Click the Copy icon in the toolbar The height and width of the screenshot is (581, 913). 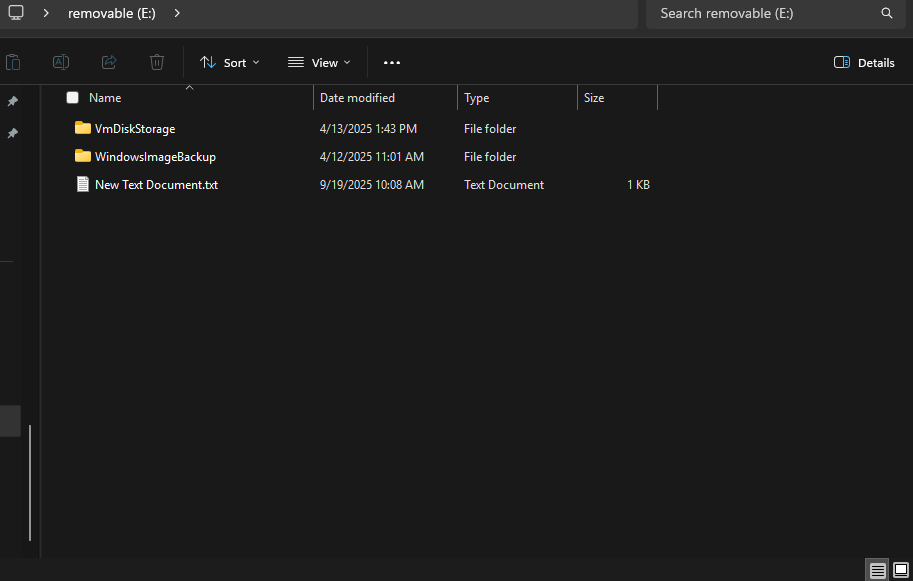pos(13,62)
